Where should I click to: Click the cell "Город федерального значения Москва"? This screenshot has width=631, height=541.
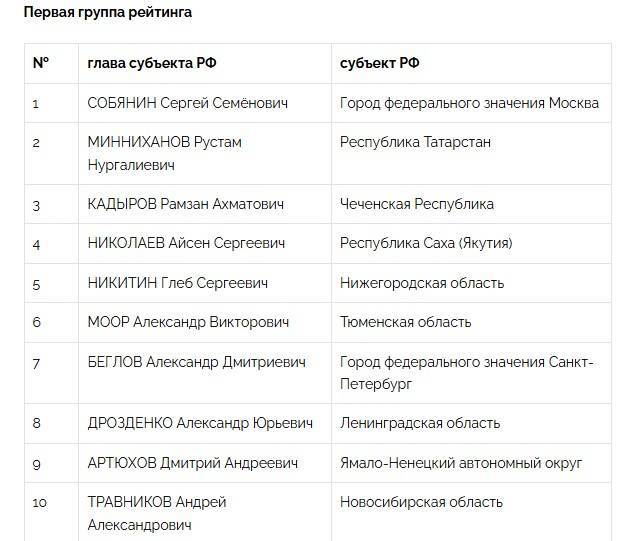coord(469,103)
